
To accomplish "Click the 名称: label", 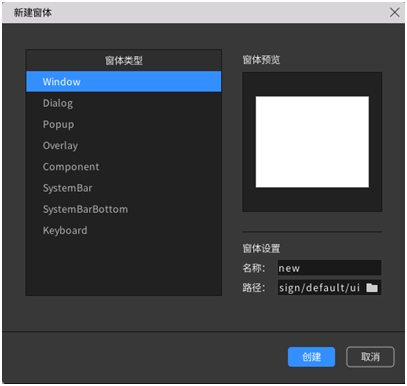I will (x=254, y=268).
